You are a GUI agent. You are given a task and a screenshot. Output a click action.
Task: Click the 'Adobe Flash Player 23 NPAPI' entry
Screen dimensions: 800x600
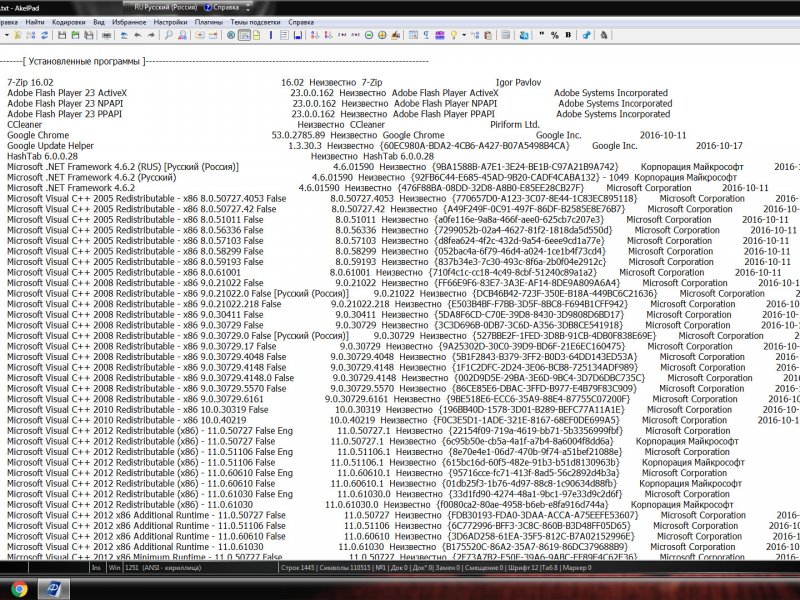point(65,104)
